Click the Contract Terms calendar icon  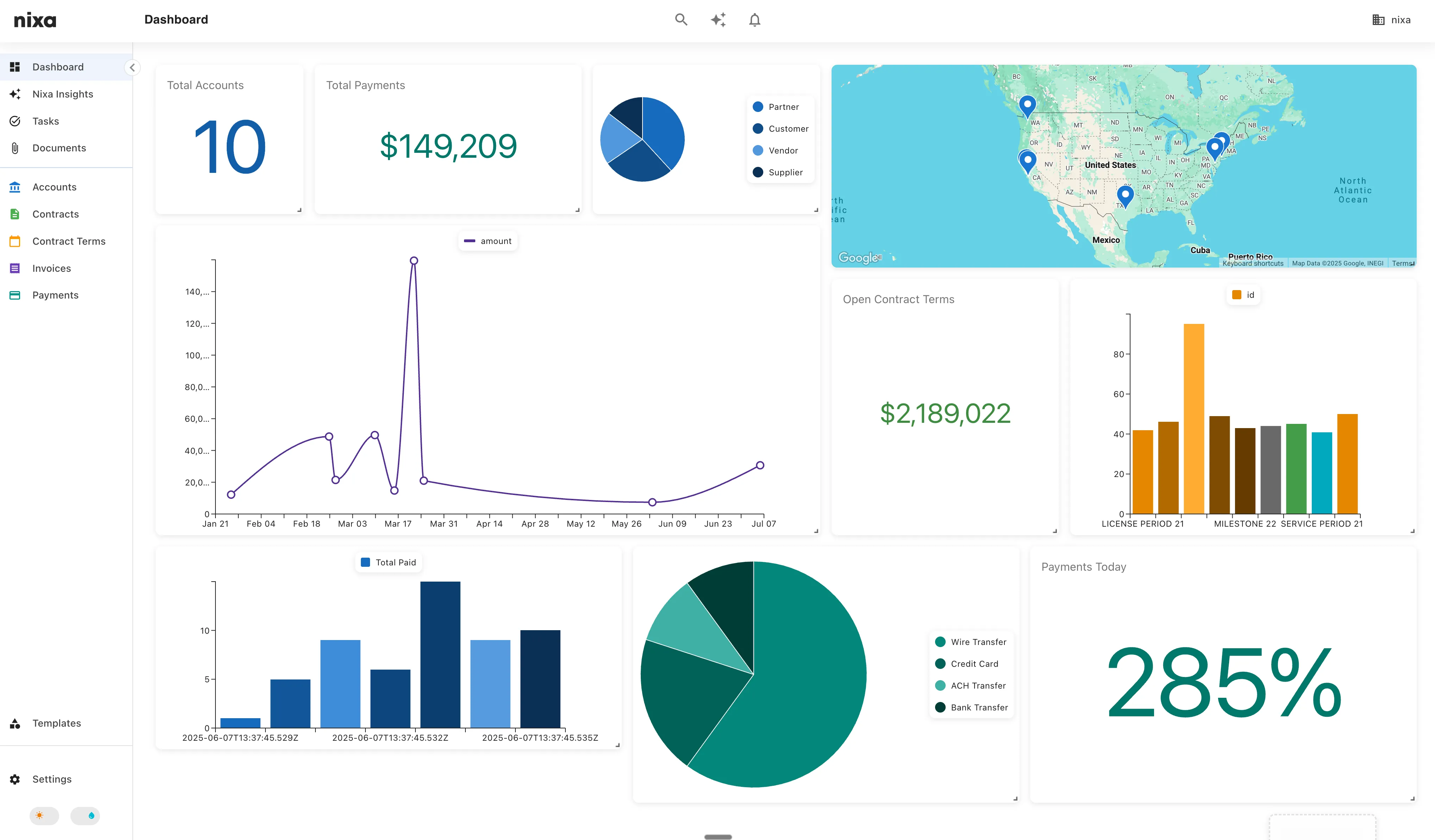click(15, 241)
